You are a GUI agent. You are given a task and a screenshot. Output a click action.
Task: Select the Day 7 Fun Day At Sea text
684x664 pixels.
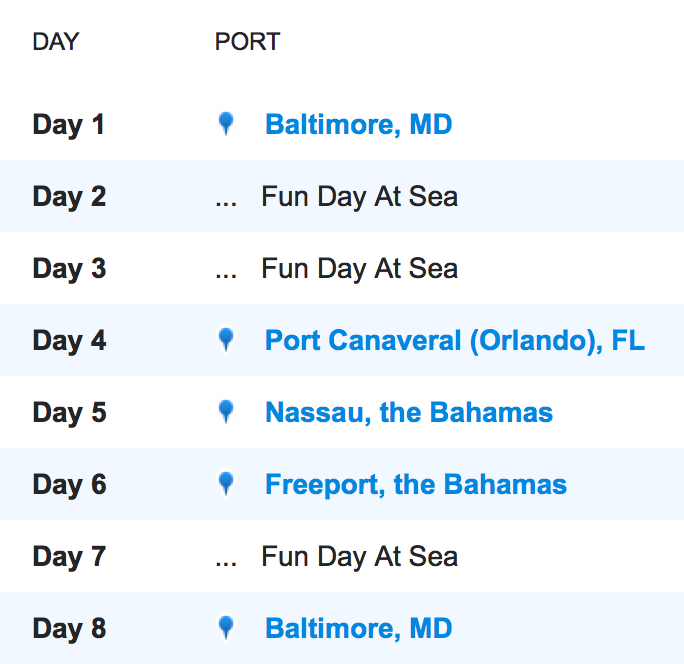coord(359,557)
